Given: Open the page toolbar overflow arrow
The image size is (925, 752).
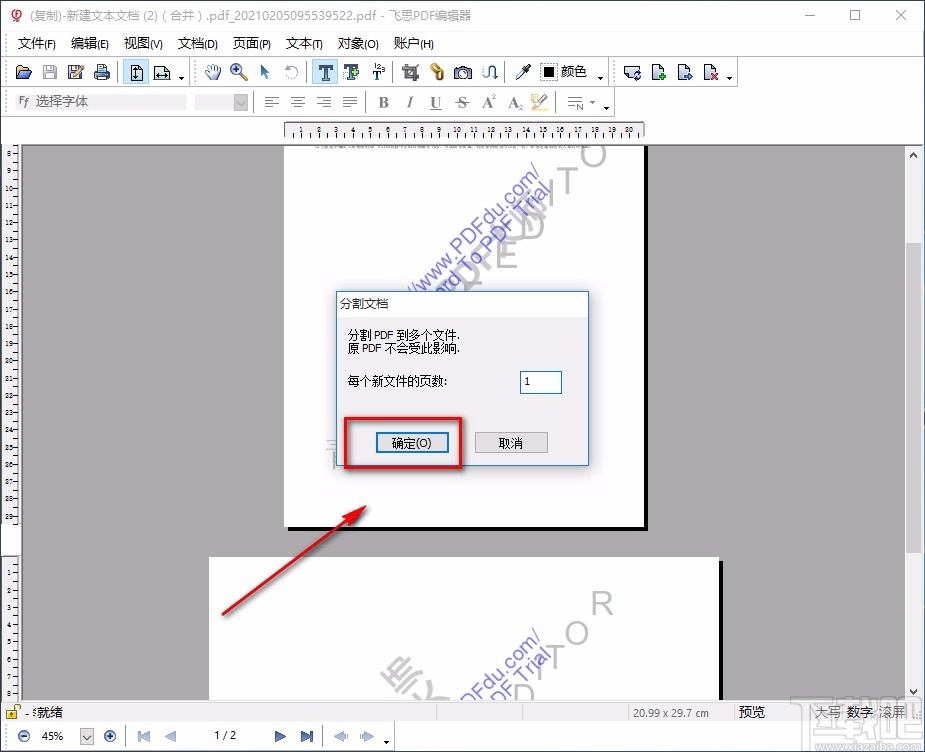Looking at the screenshot, I should click(x=730, y=77).
